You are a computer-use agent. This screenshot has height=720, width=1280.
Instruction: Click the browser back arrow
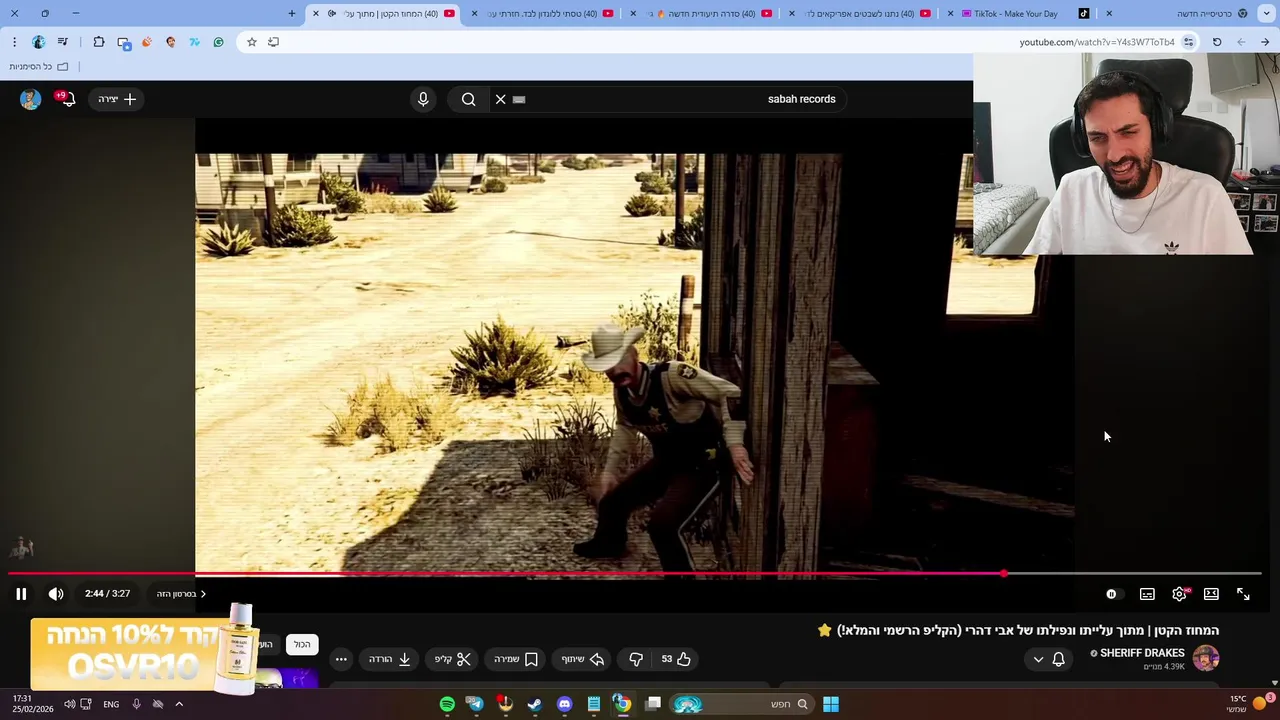pyautogui.click(x=1265, y=42)
